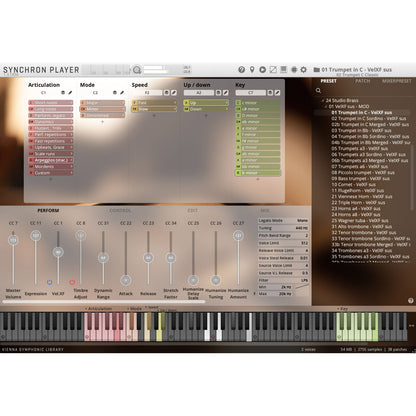
Task: Open the Speed key selector field
Action: [x=147, y=92]
